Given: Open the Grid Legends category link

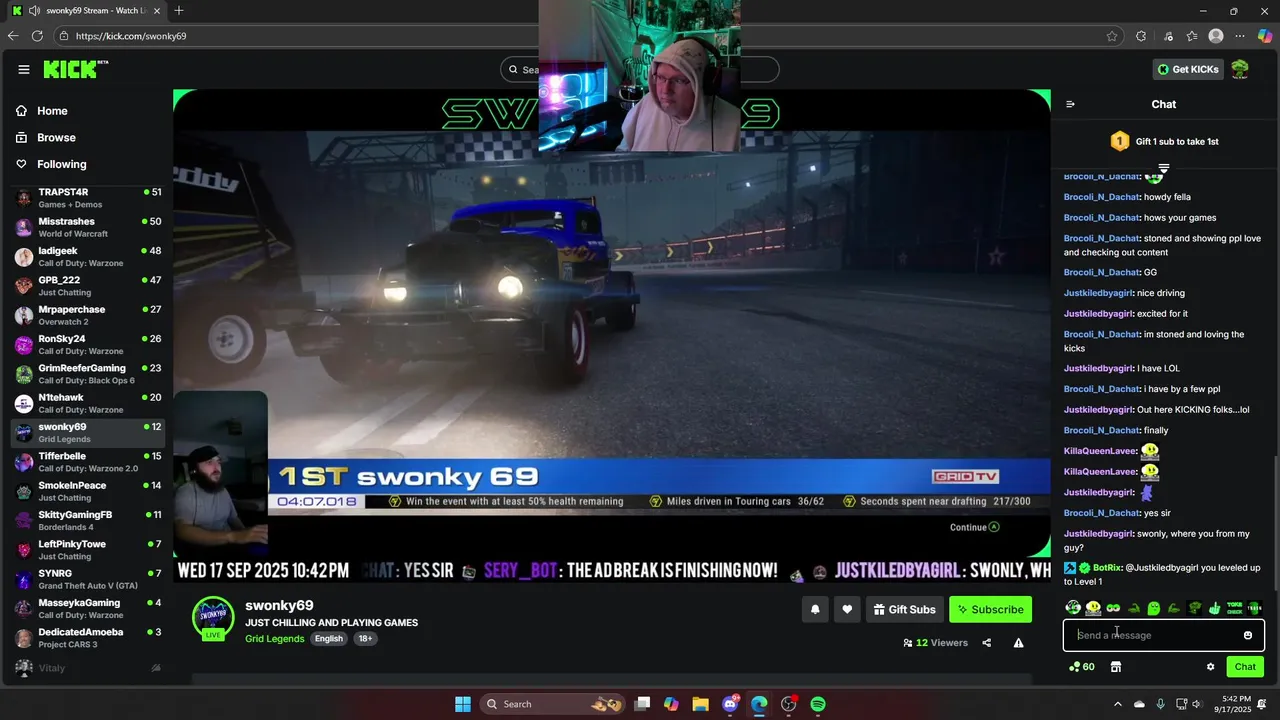Looking at the screenshot, I should click(x=275, y=639).
